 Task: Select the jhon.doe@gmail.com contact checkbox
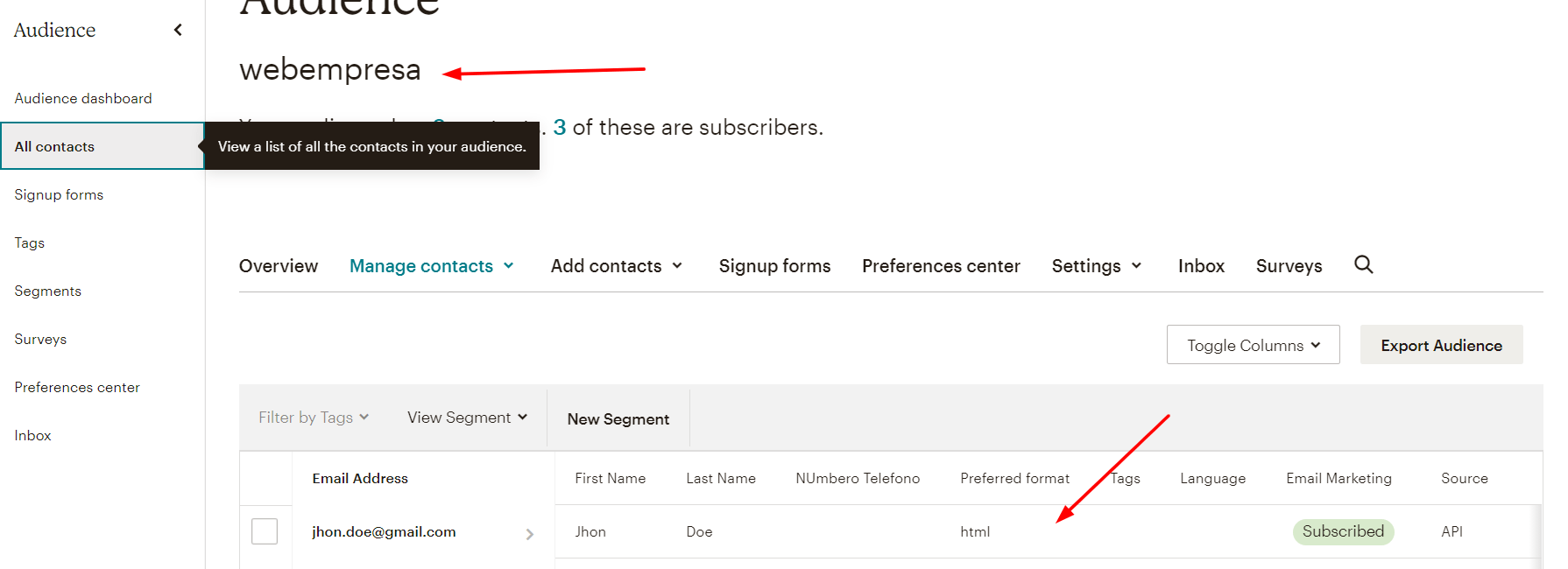pyautogui.click(x=265, y=531)
